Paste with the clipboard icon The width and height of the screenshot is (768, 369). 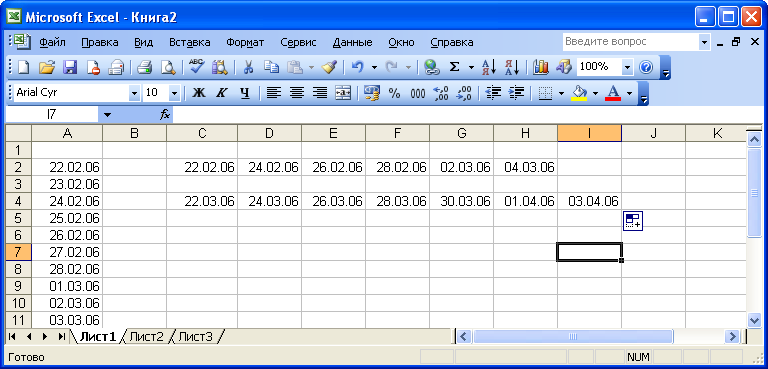(295, 67)
